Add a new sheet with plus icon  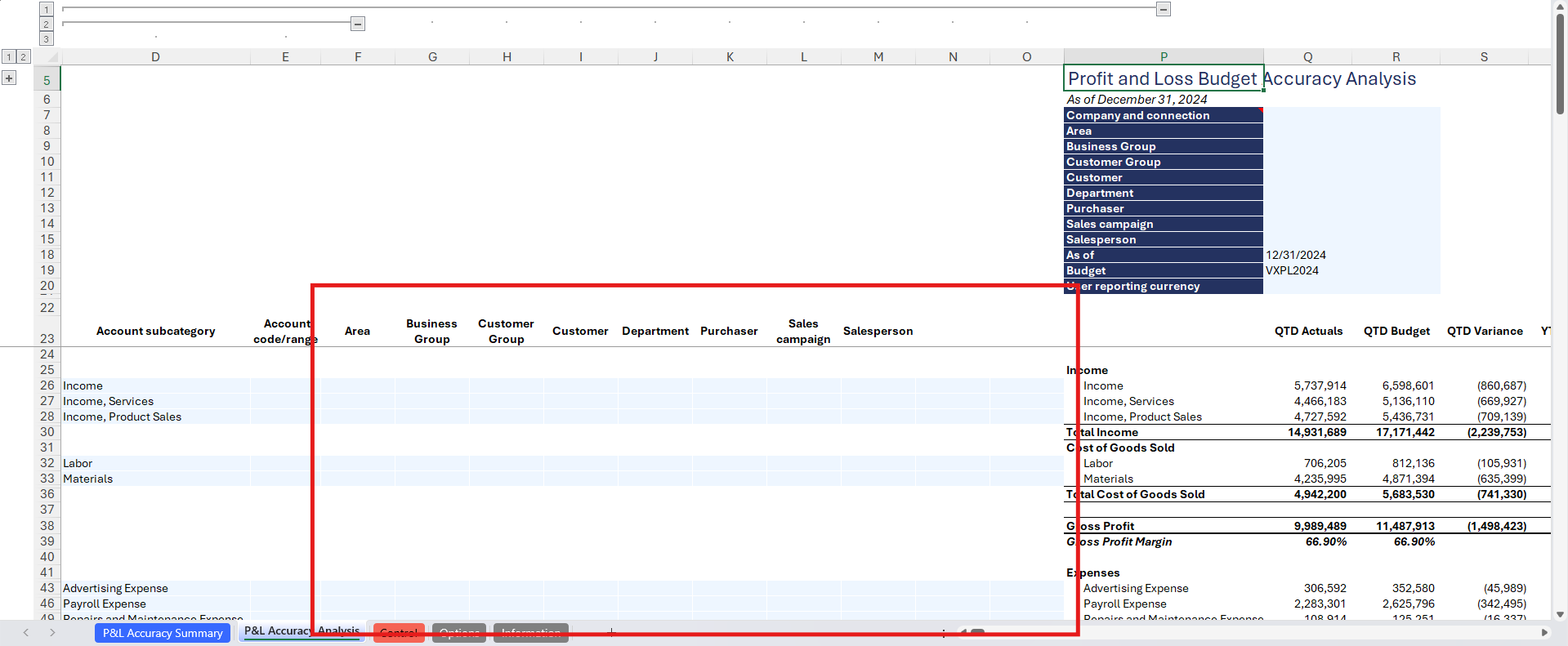[611, 632]
